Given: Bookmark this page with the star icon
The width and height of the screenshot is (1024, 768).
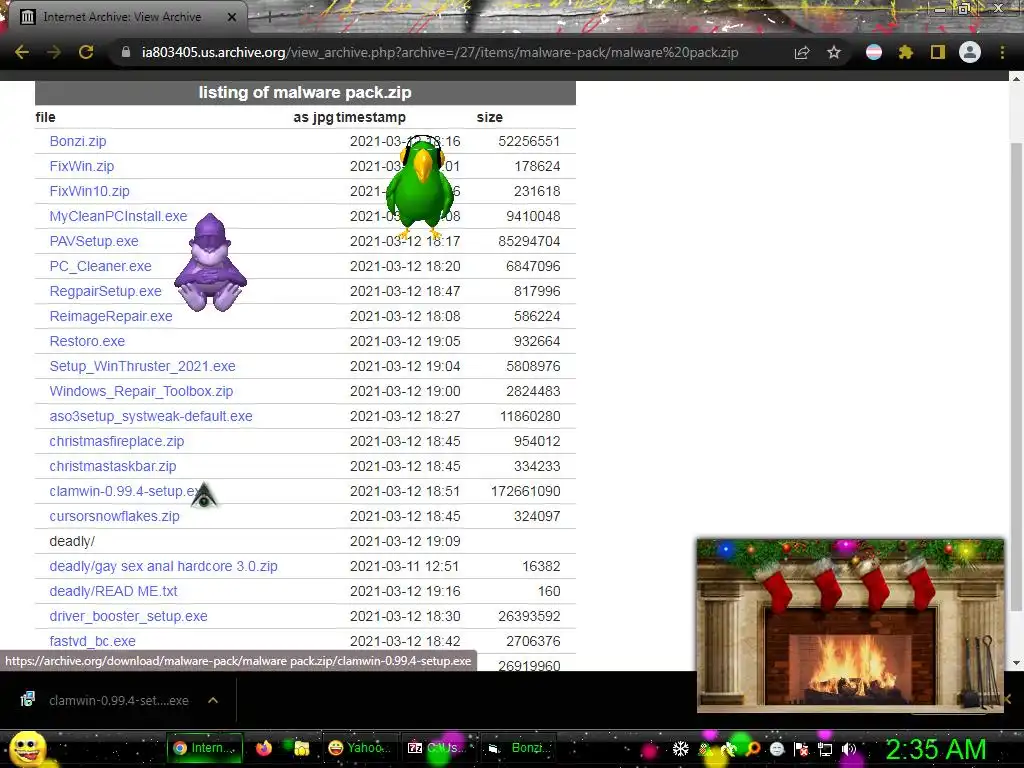Looking at the screenshot, I should [x=834, y=52].
